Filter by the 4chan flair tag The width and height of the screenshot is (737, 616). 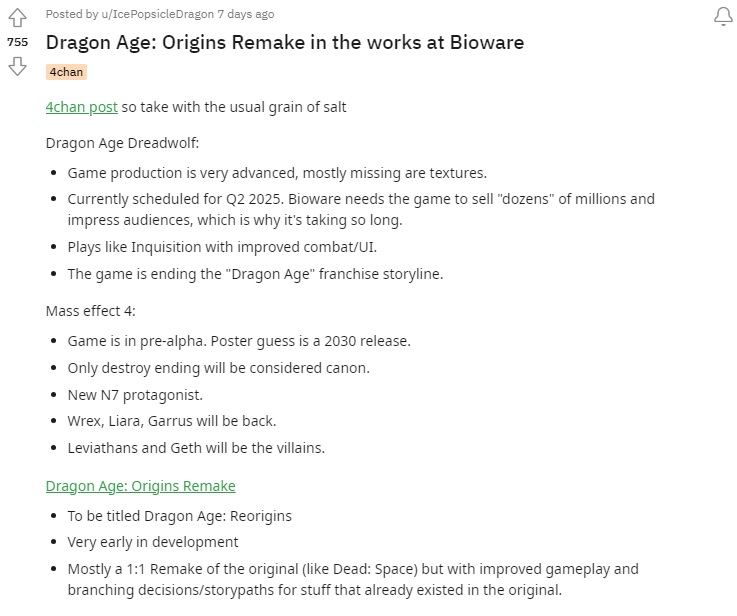66,72
